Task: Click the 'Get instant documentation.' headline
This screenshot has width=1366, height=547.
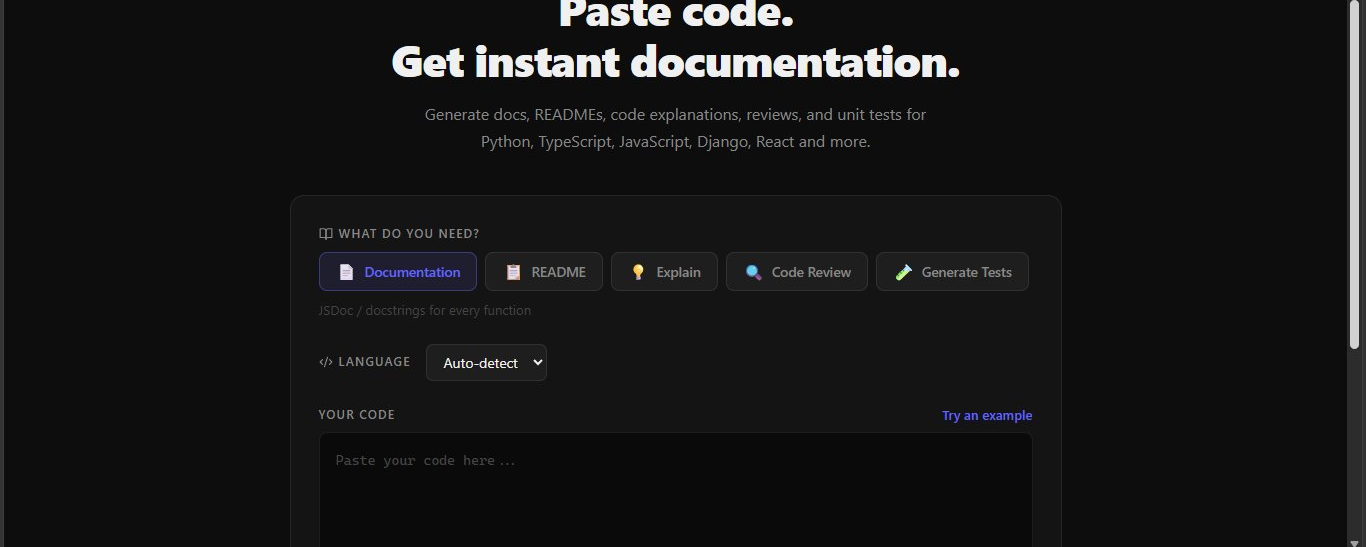Action: 676,62
